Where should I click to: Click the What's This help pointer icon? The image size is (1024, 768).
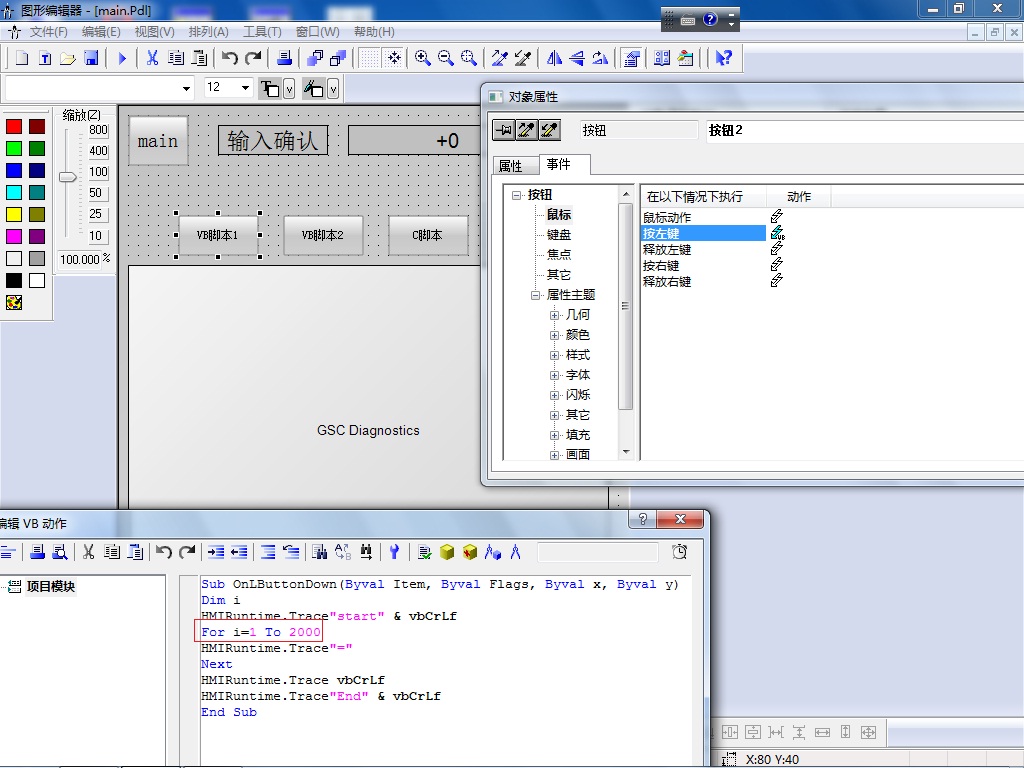723,59
